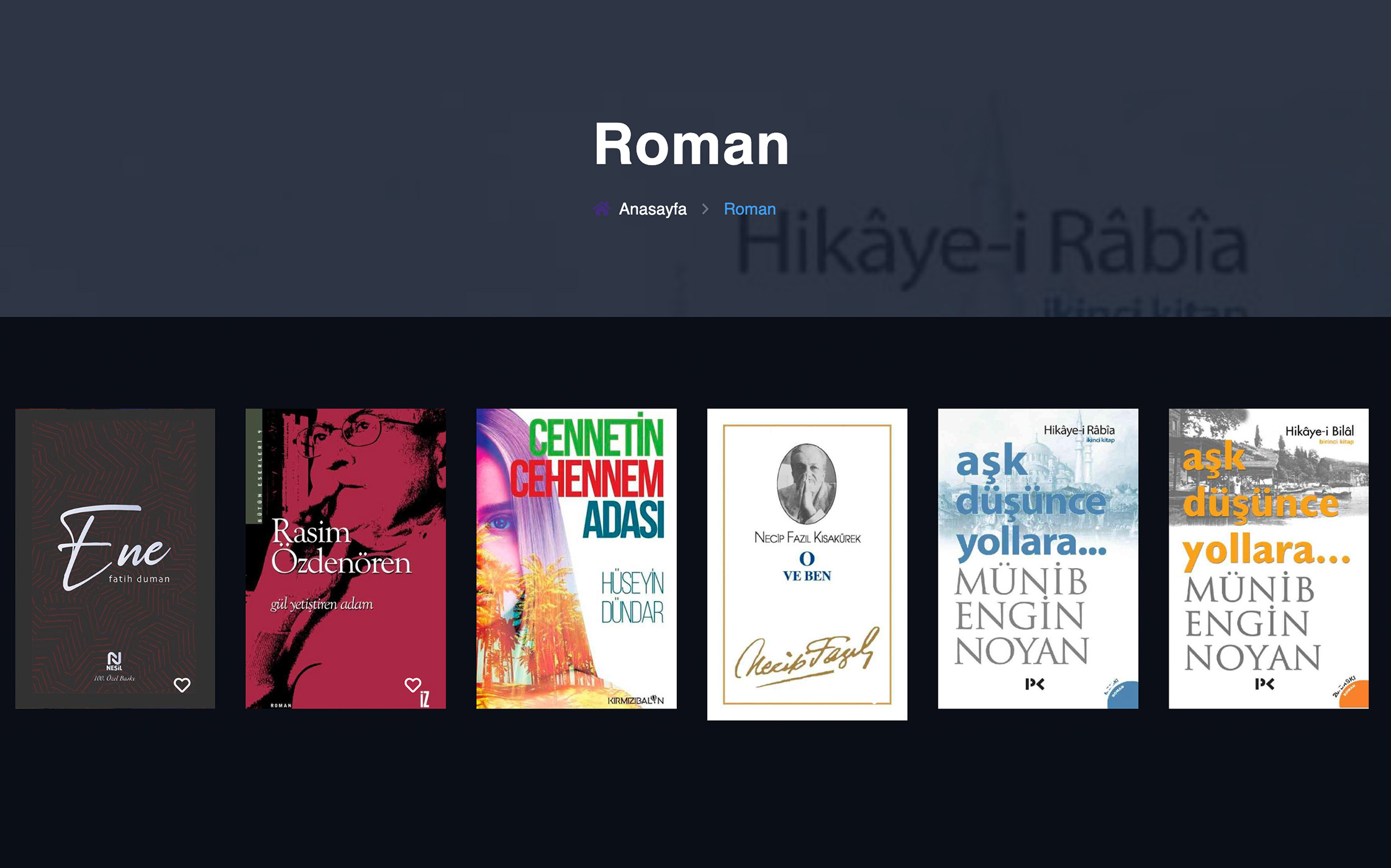Open Rasim Özdenören's Gül Yetiştiren Adam

click(x=346, y=558)
